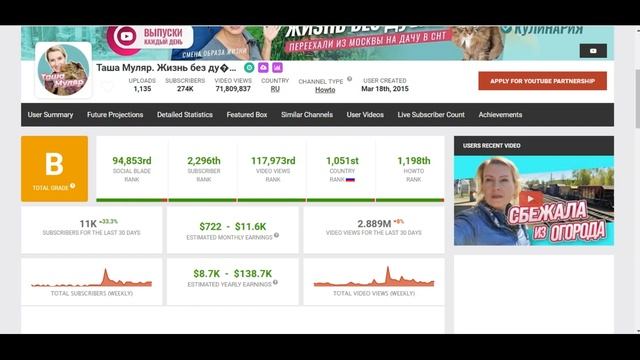640x360 pixels.
Task: Click the 2,296th Subscriber Rank value
Action: (x=204, y=161)
